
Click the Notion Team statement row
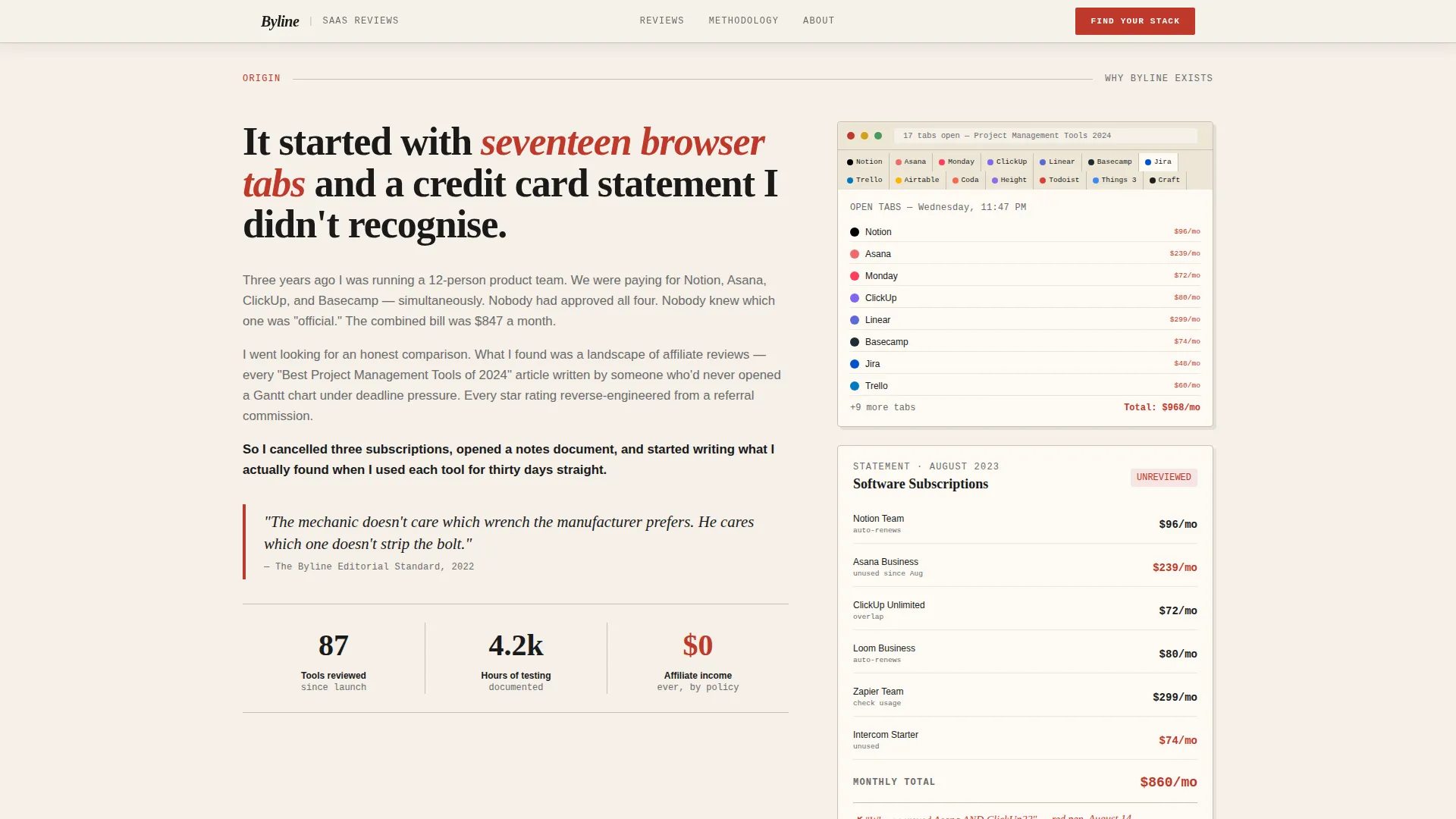(1025, 524)
